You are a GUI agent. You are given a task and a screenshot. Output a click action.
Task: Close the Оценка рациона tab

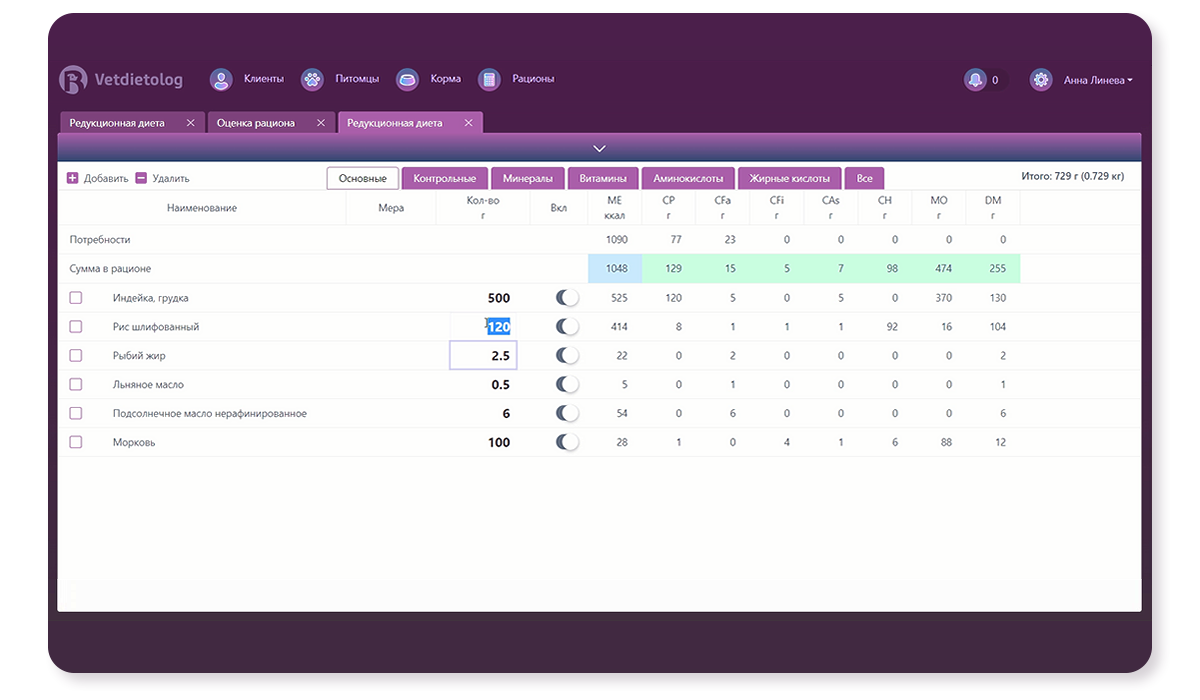[x=320, y=123]
